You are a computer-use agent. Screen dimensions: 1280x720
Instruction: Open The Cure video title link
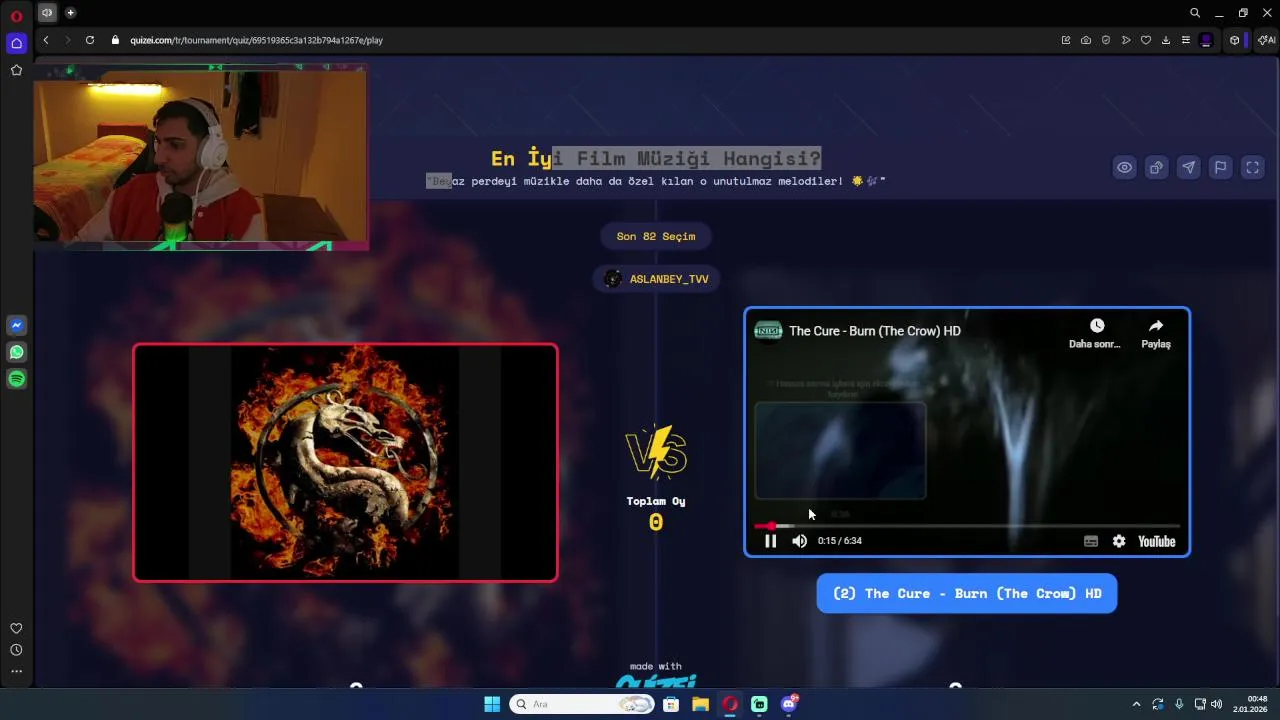pyautogui.click(x=875, y=331)
